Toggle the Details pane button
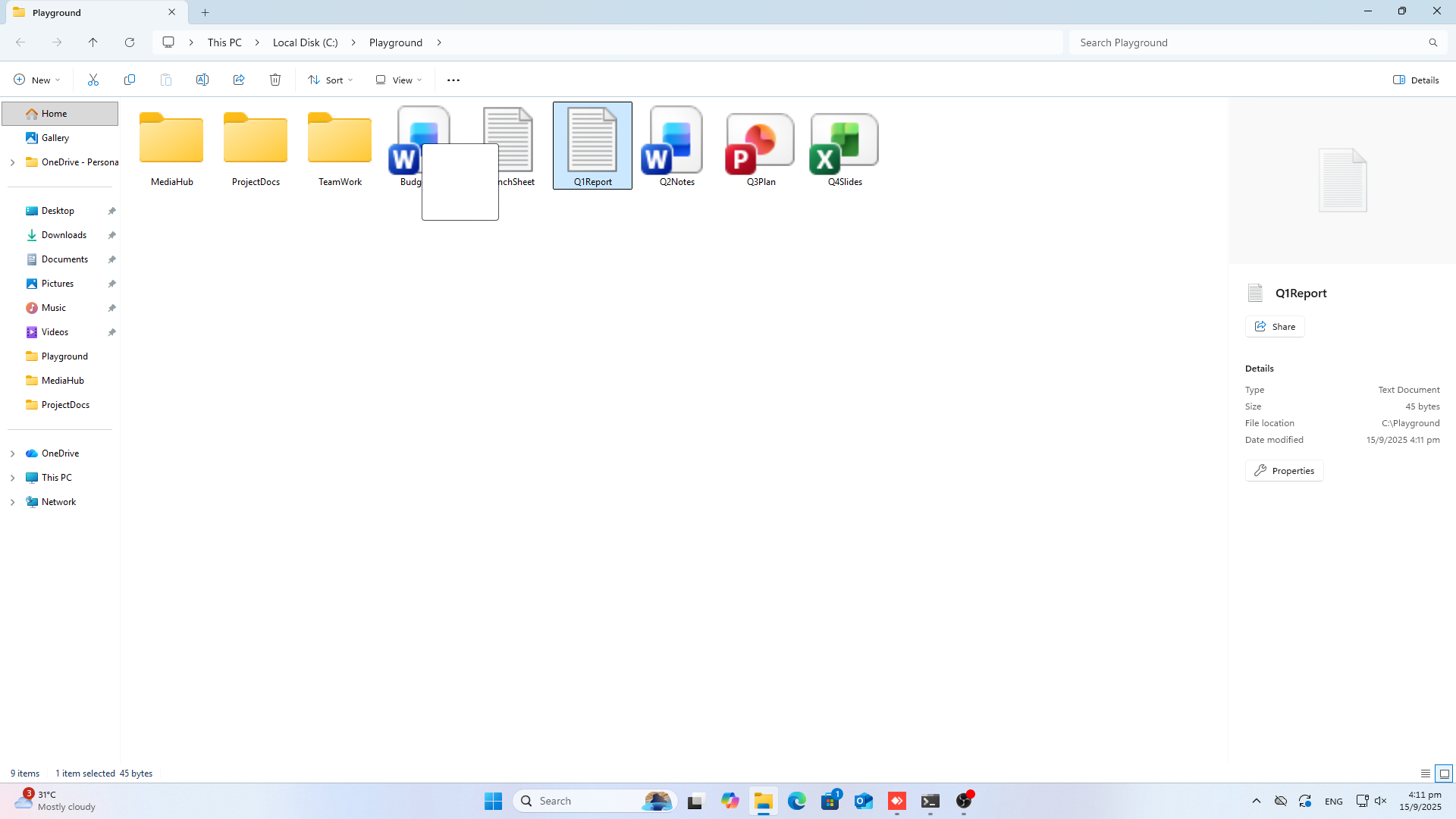The height and width of the screenshot is (819, 1456). tap(1416, 80)
